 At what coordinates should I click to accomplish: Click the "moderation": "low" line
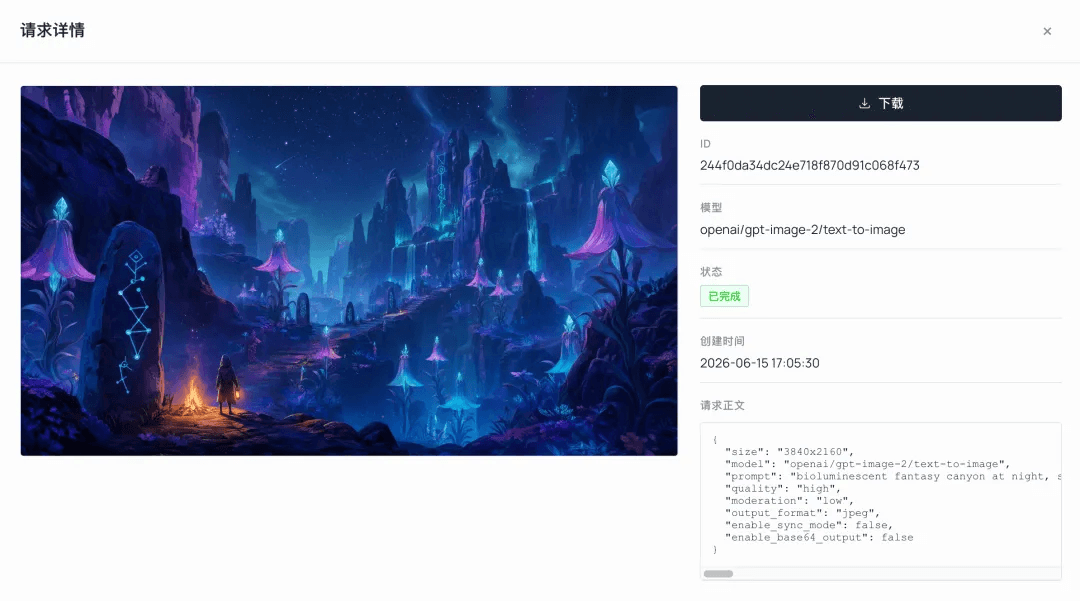(x=789, y=501)
